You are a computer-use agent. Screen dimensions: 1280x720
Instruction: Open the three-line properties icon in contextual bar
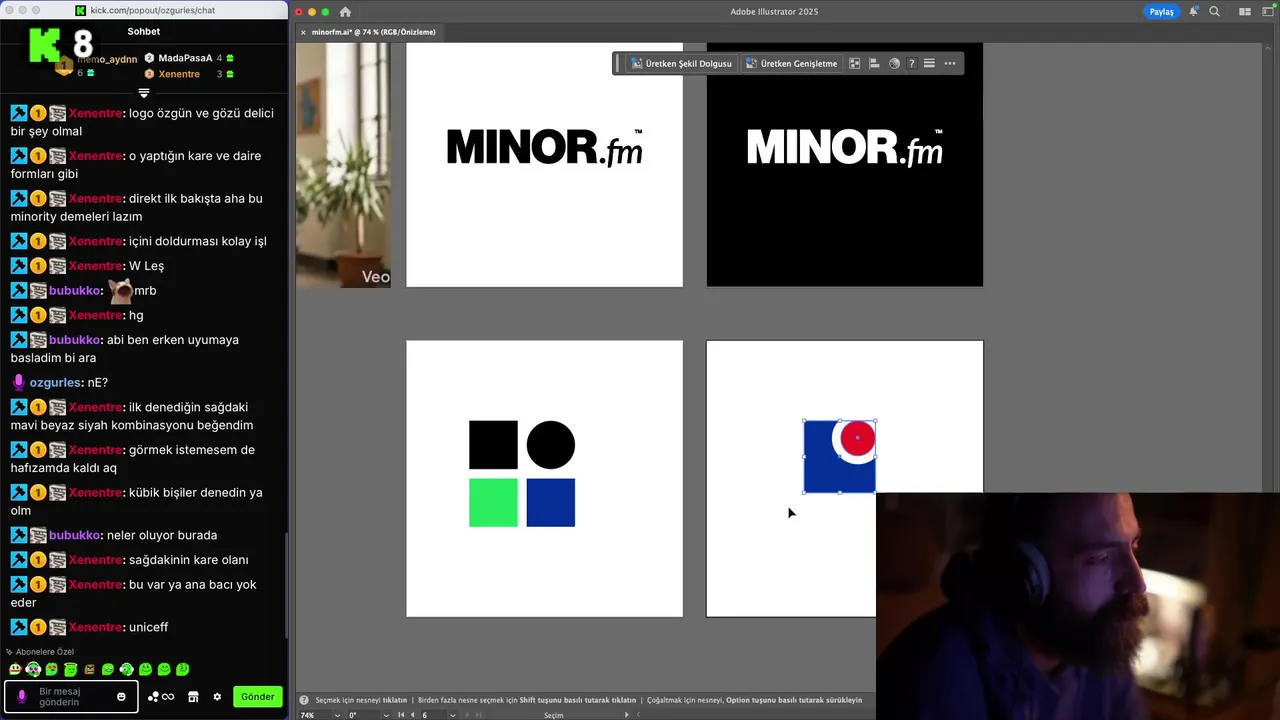(929, 64)
